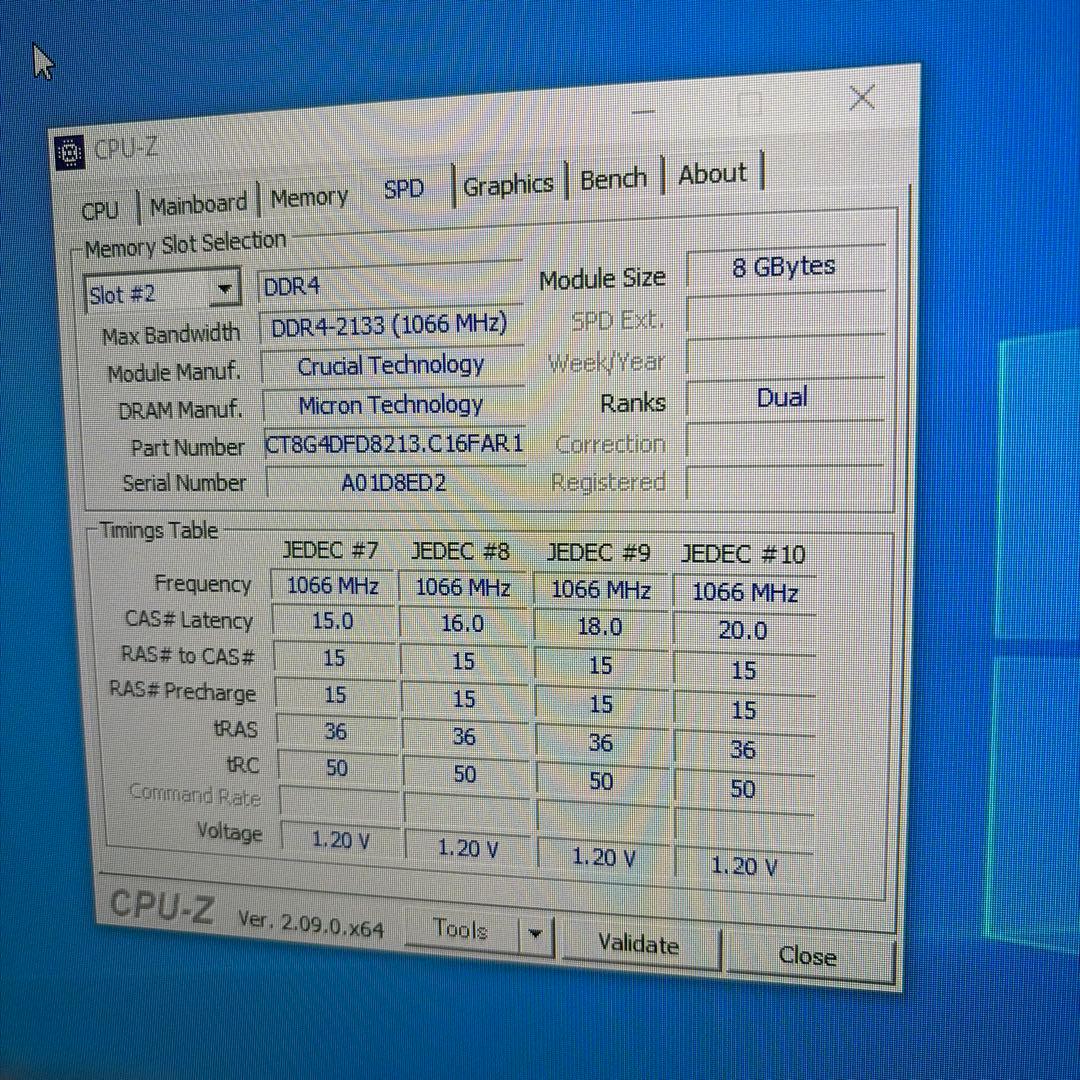
Task: Select the SPD tab
Action: click(x=403, y=188)
